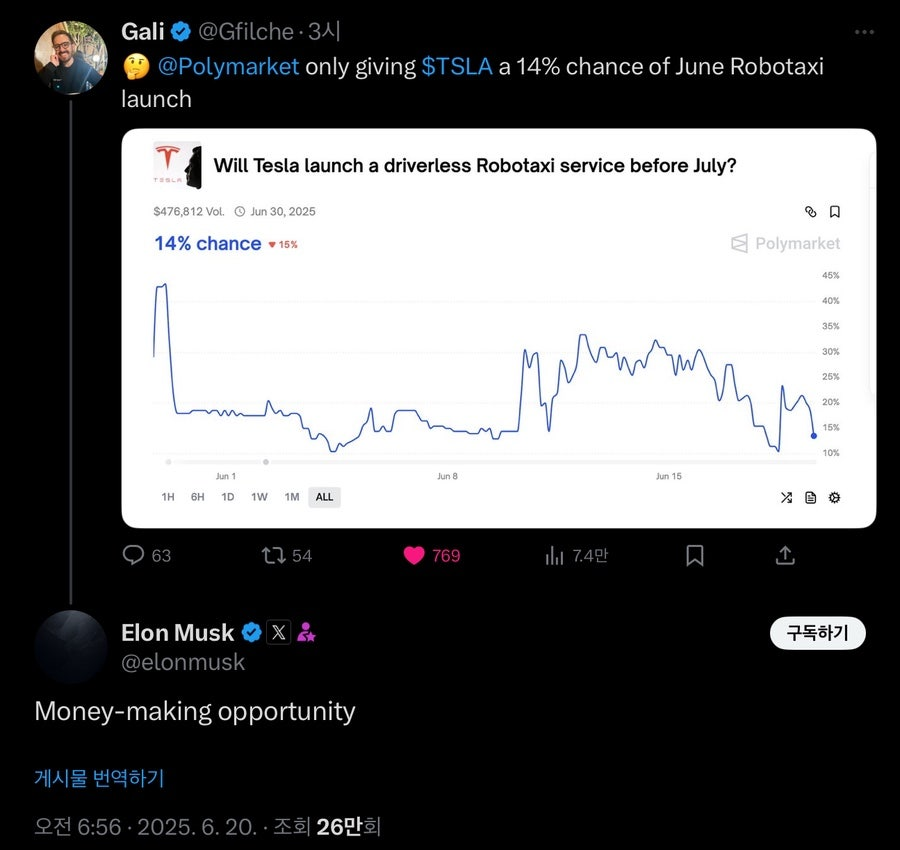Switch chart range to 1W
The image size is (900, 850).
(259, 497)
